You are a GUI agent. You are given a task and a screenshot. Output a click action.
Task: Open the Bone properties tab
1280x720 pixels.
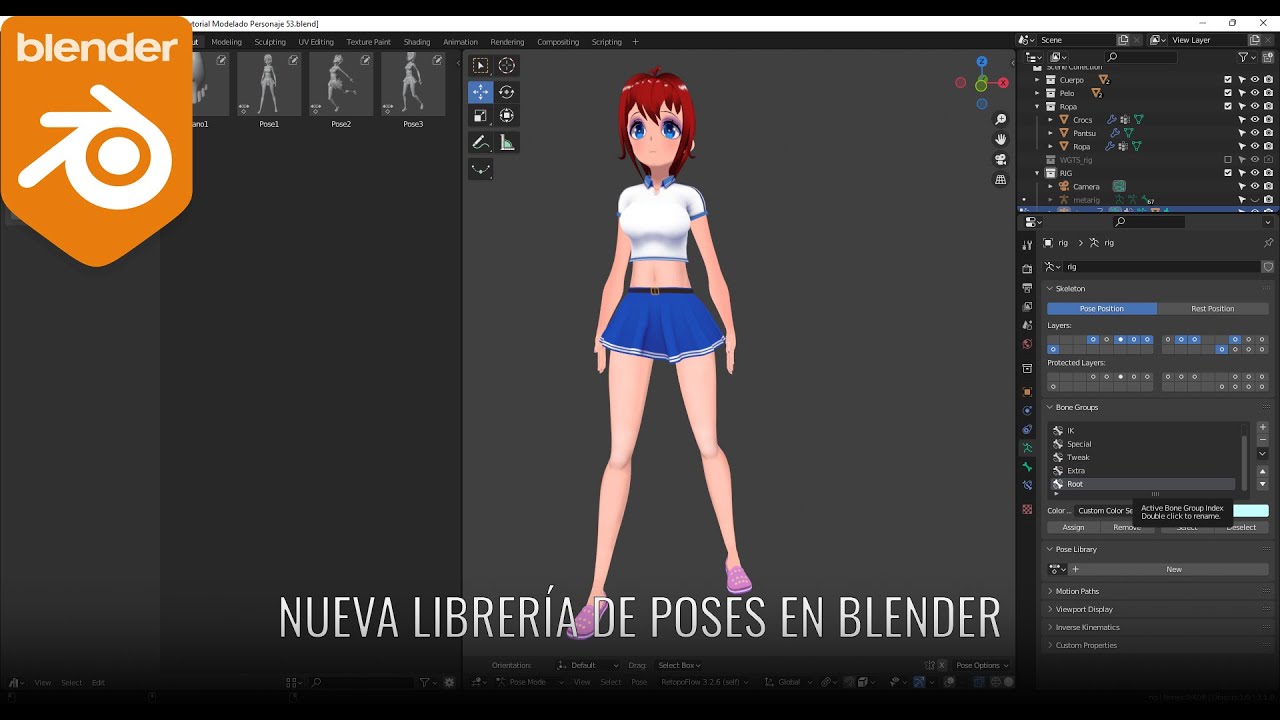(x=1027, y=467)
